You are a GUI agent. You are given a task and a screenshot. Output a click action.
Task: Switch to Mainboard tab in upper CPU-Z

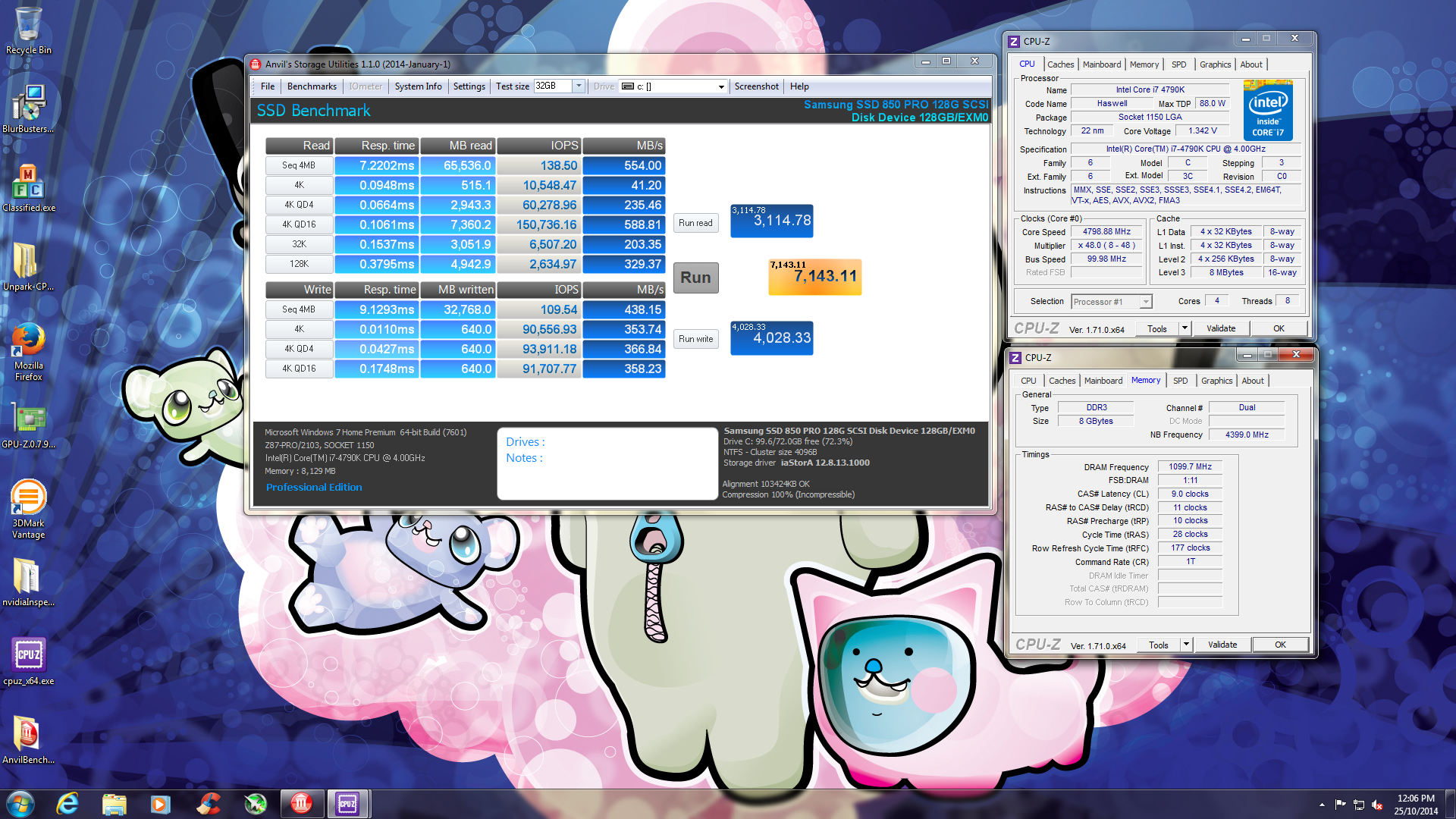pos(1101,64)
